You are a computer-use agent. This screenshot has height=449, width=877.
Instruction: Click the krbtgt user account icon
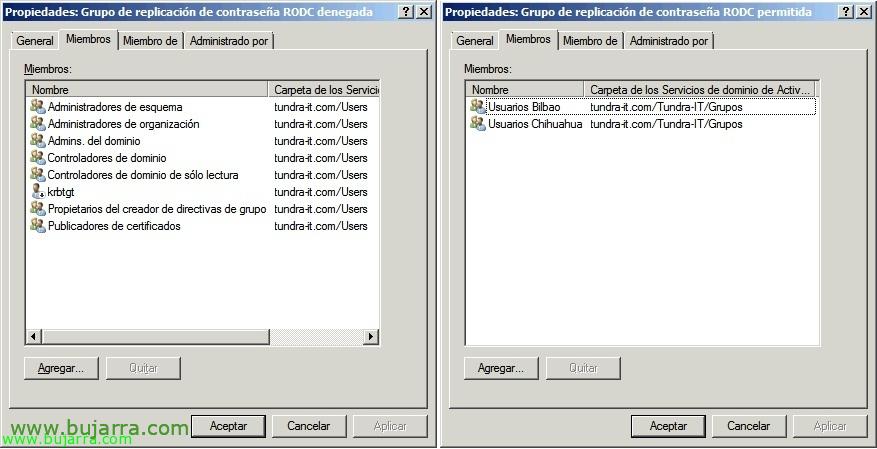[38, 192]
